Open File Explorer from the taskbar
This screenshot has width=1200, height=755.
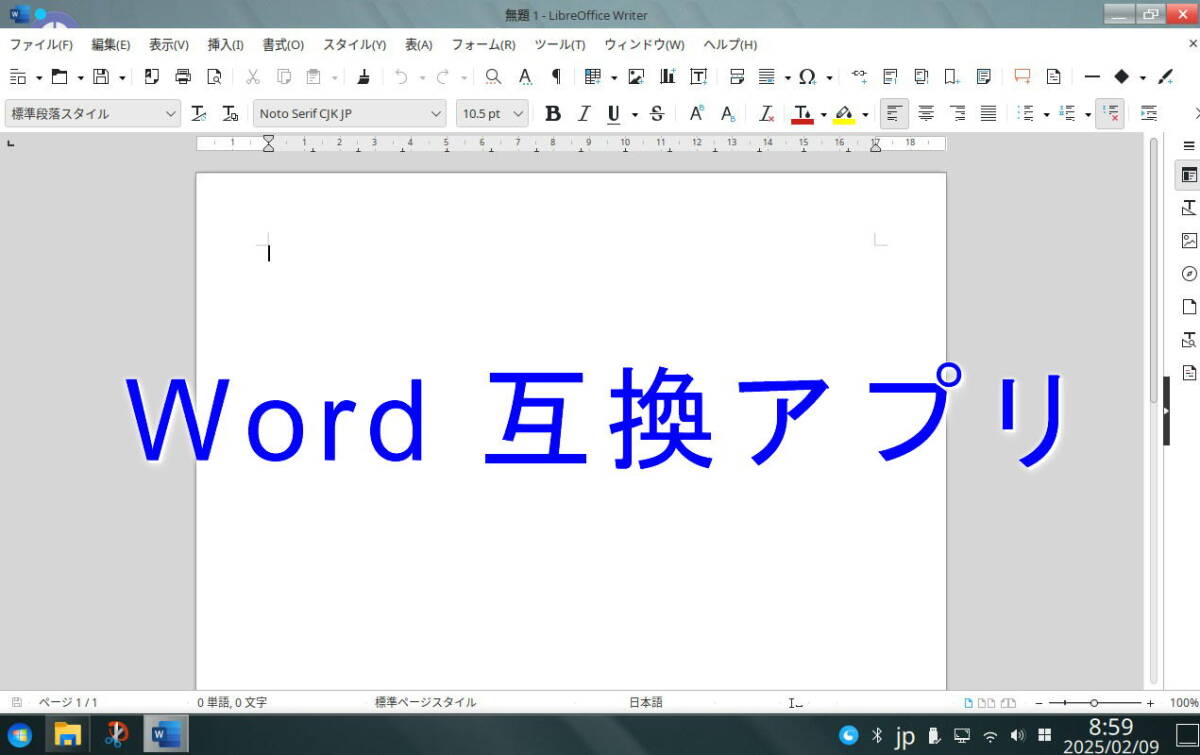67,735
